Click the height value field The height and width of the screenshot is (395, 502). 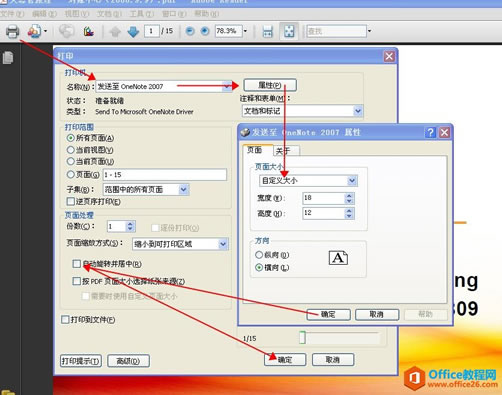point(323,213)
